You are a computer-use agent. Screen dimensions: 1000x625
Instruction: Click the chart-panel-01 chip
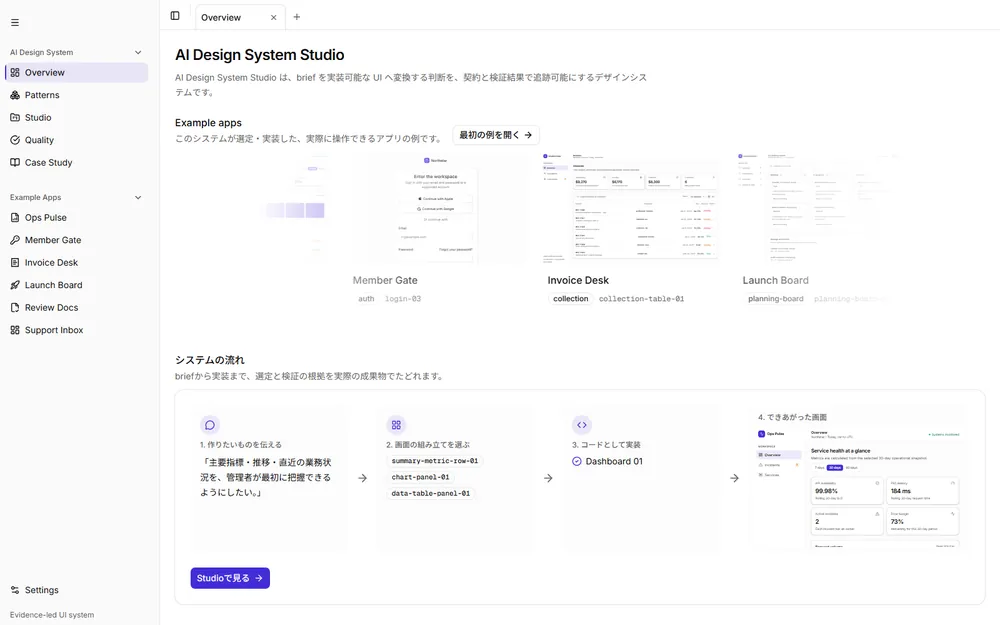420,477
